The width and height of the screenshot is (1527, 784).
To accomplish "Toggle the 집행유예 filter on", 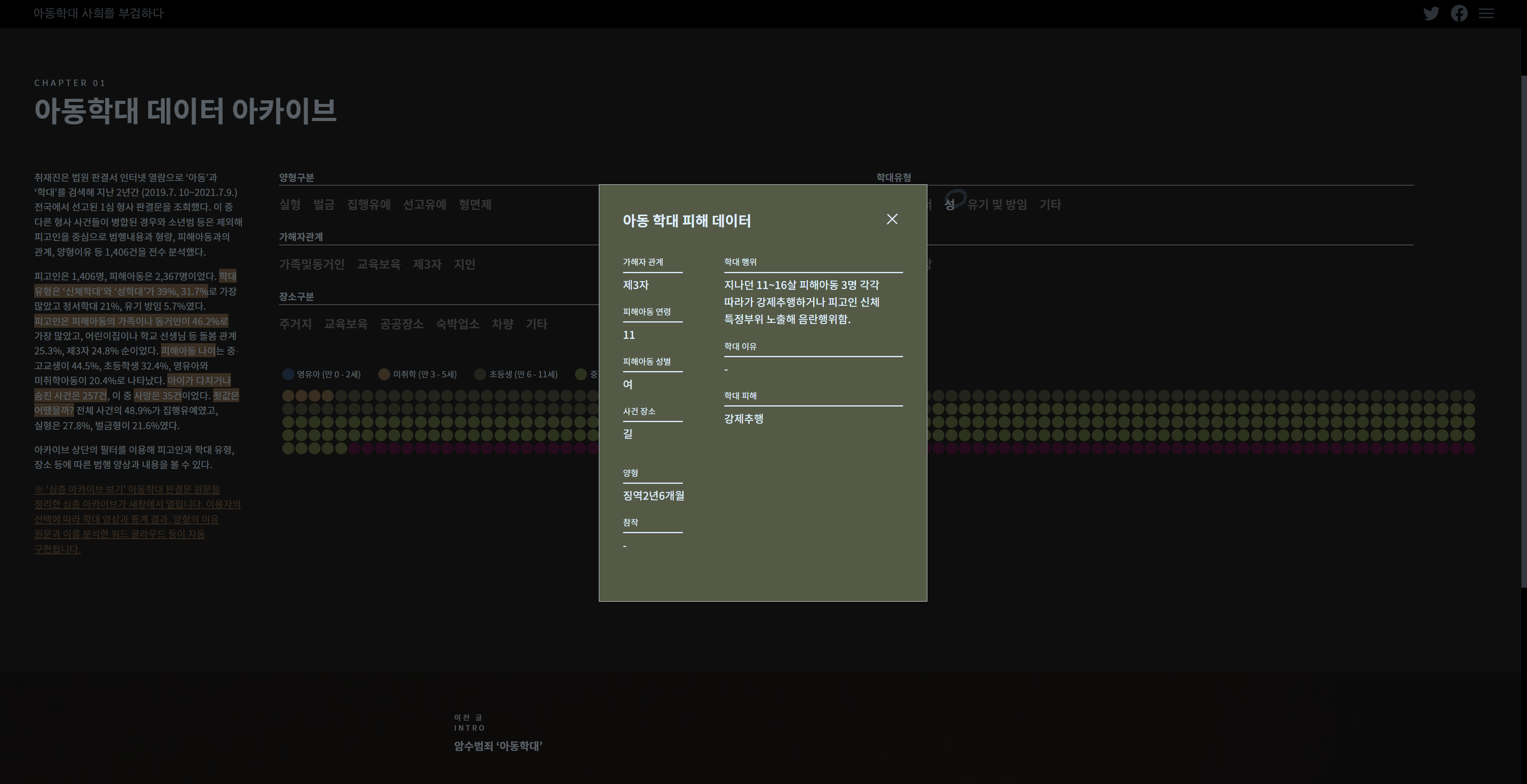I will pos(369,204).
